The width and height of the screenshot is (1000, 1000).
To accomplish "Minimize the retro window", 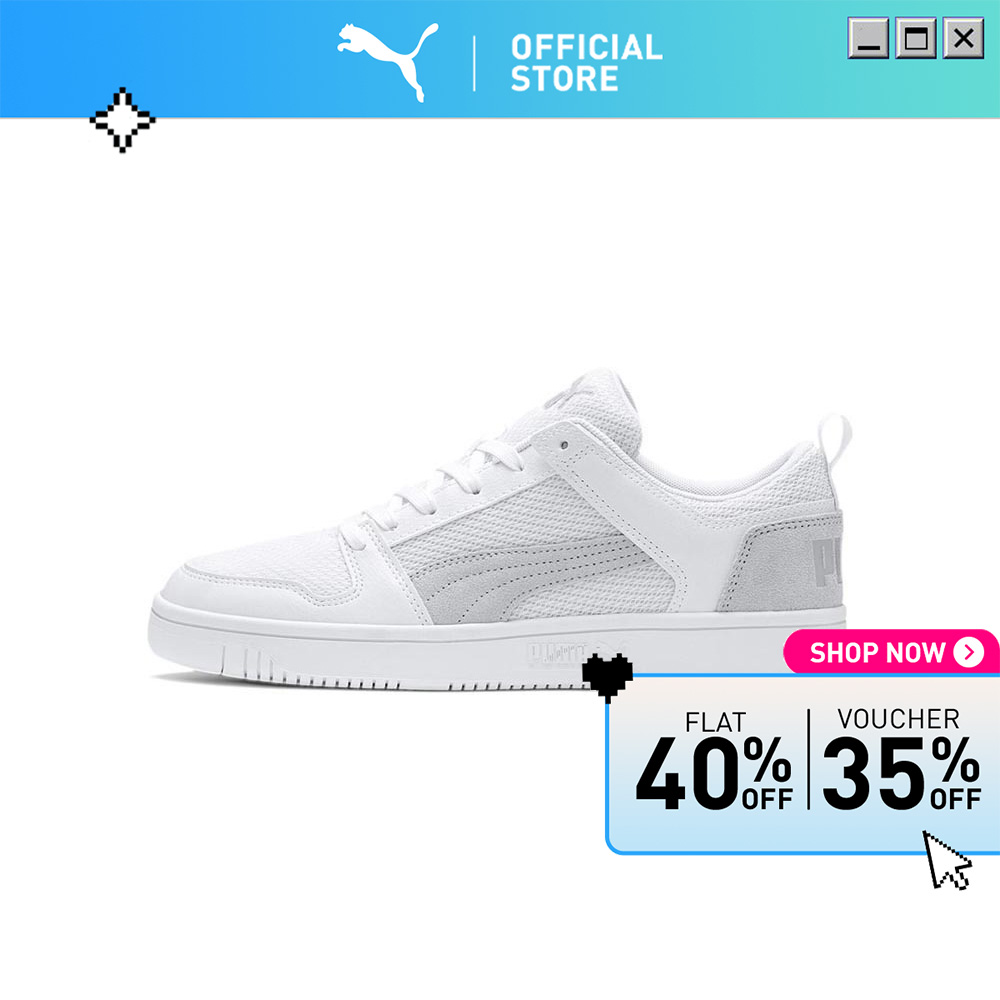I will tap(868, 38).
